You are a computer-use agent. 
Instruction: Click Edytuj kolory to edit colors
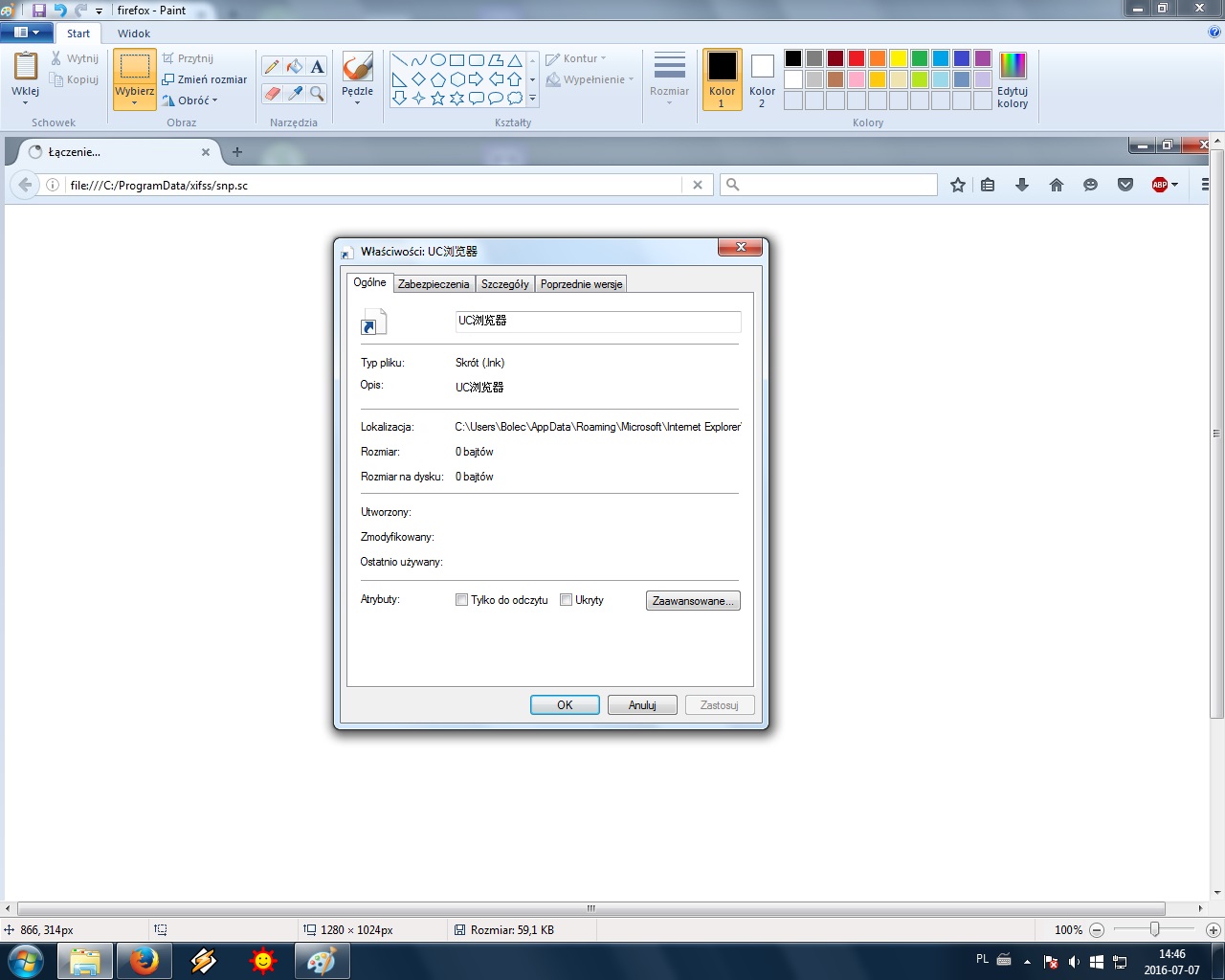[1013, 80]
